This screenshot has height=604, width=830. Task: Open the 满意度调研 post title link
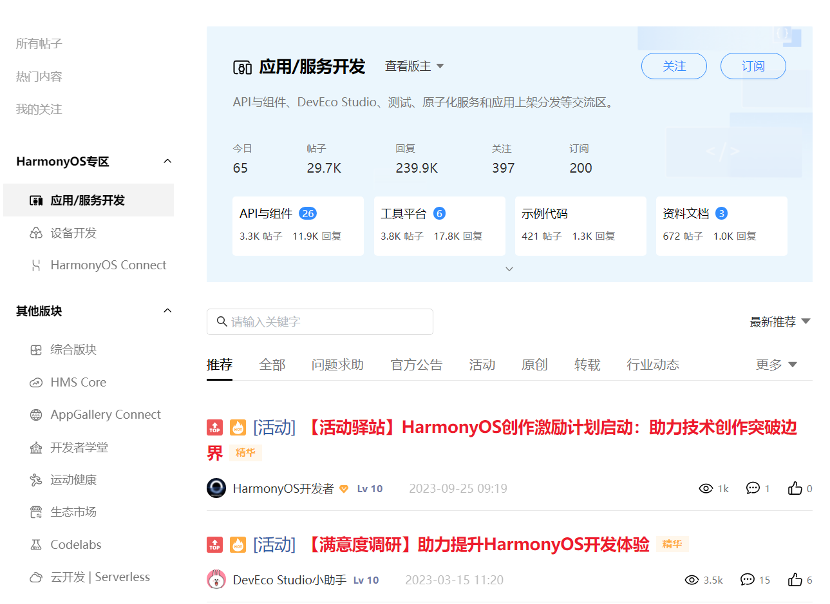click(x=479, y=545)
